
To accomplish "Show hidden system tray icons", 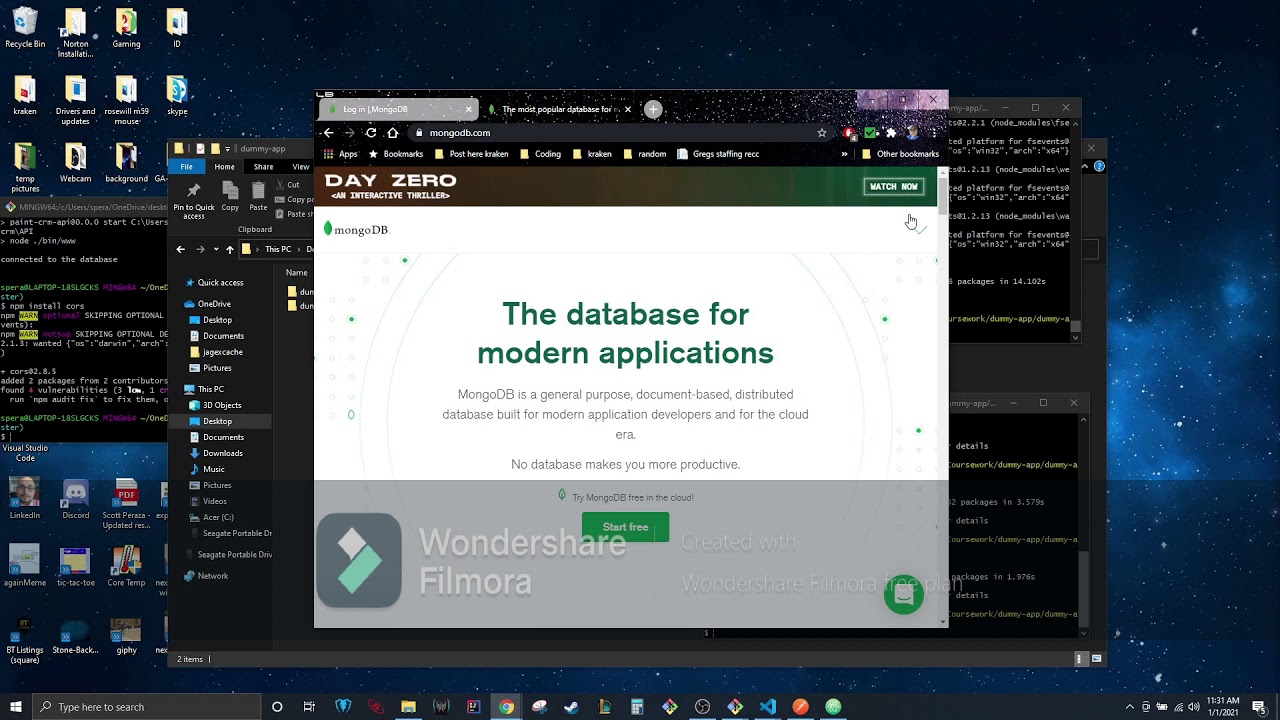I will click(x=1129, y=707).
